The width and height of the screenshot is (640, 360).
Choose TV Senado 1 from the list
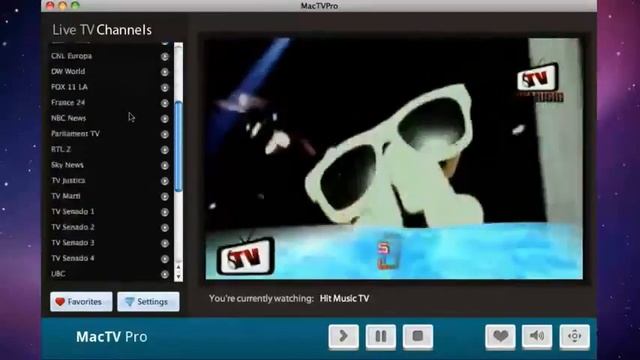click(73, 211)
